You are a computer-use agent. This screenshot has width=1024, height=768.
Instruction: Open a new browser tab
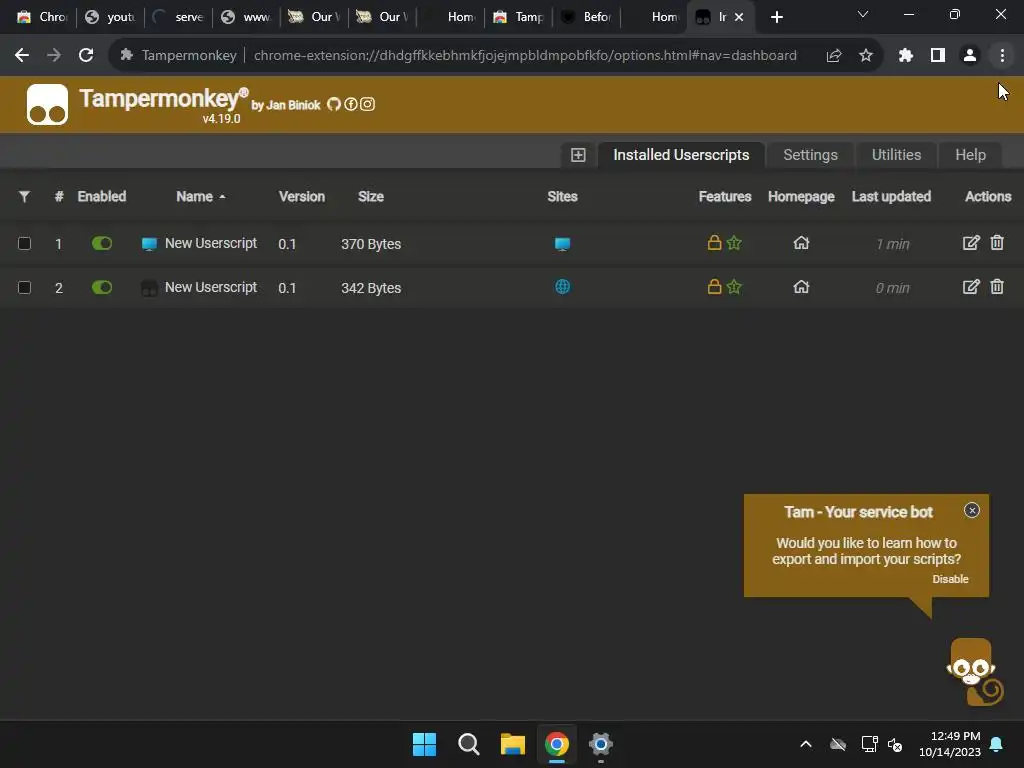pyautogui.click(x=776, y=18)
